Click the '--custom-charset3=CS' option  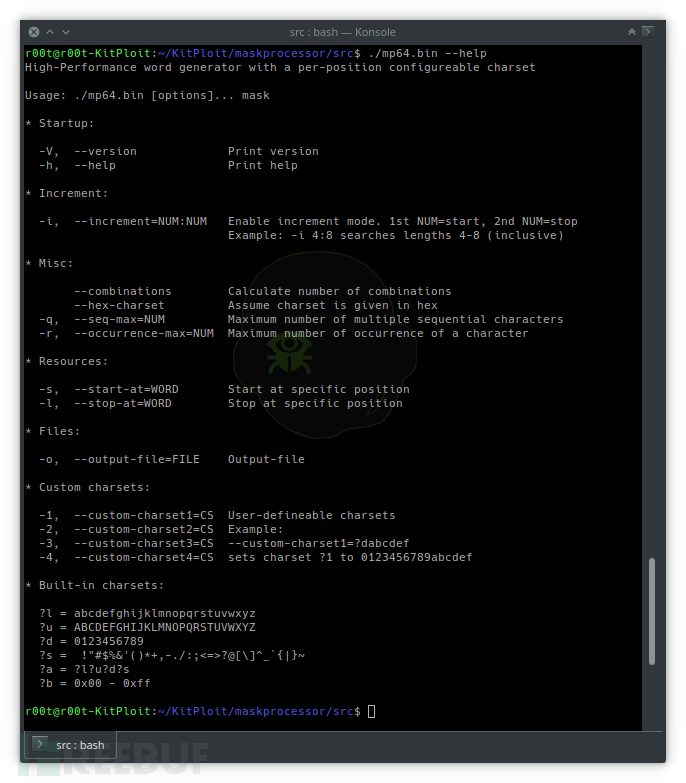(x=144, y=543)
